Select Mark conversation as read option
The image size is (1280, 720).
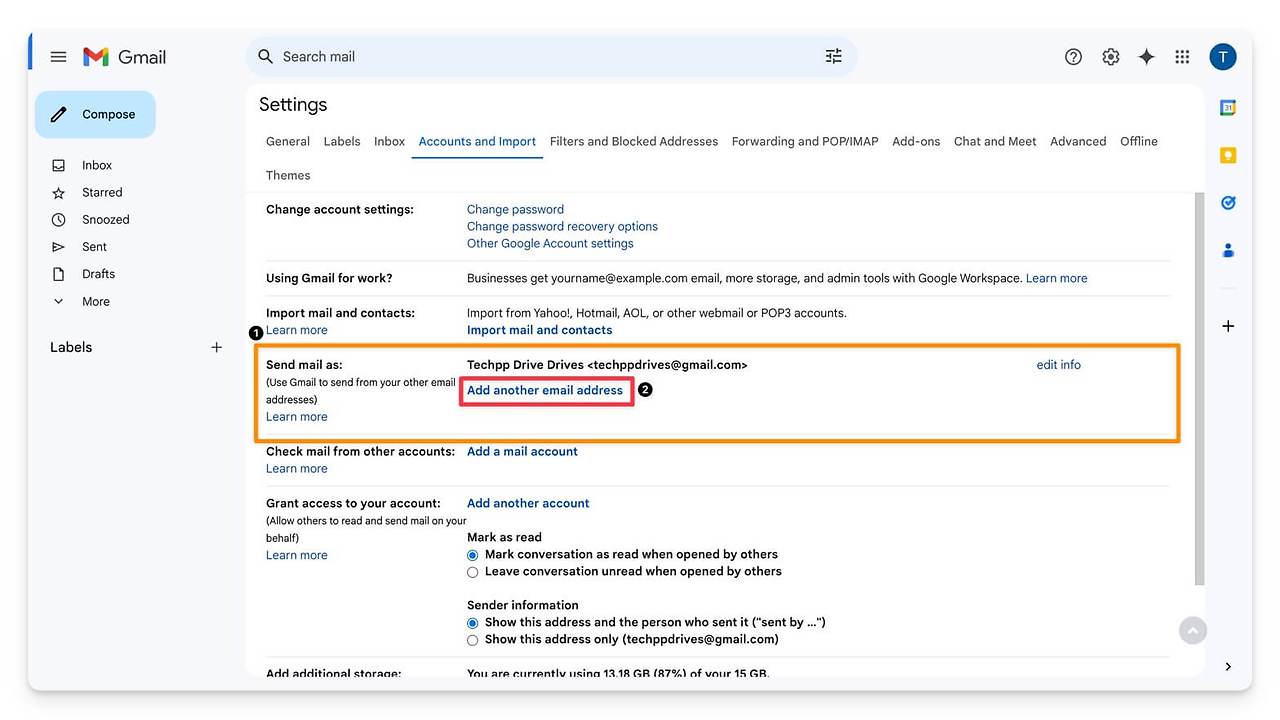click(x=473, y=555)
